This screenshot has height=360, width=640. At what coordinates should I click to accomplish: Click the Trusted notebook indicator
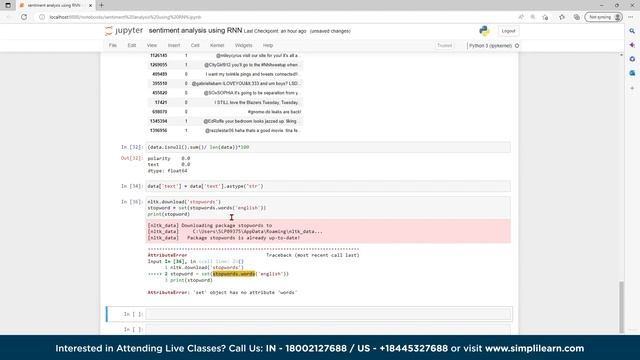click(444, 45)
